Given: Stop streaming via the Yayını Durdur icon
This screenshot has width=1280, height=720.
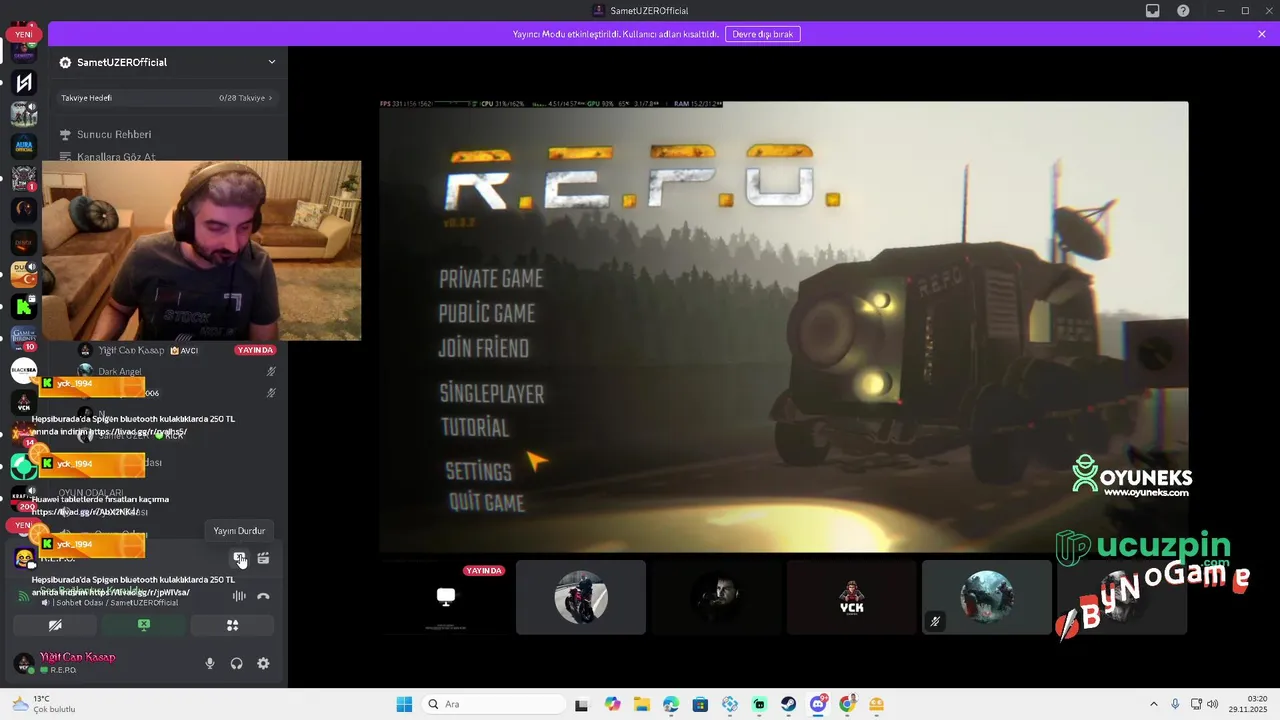Looking at the screenshot, I should coord(239,558).
